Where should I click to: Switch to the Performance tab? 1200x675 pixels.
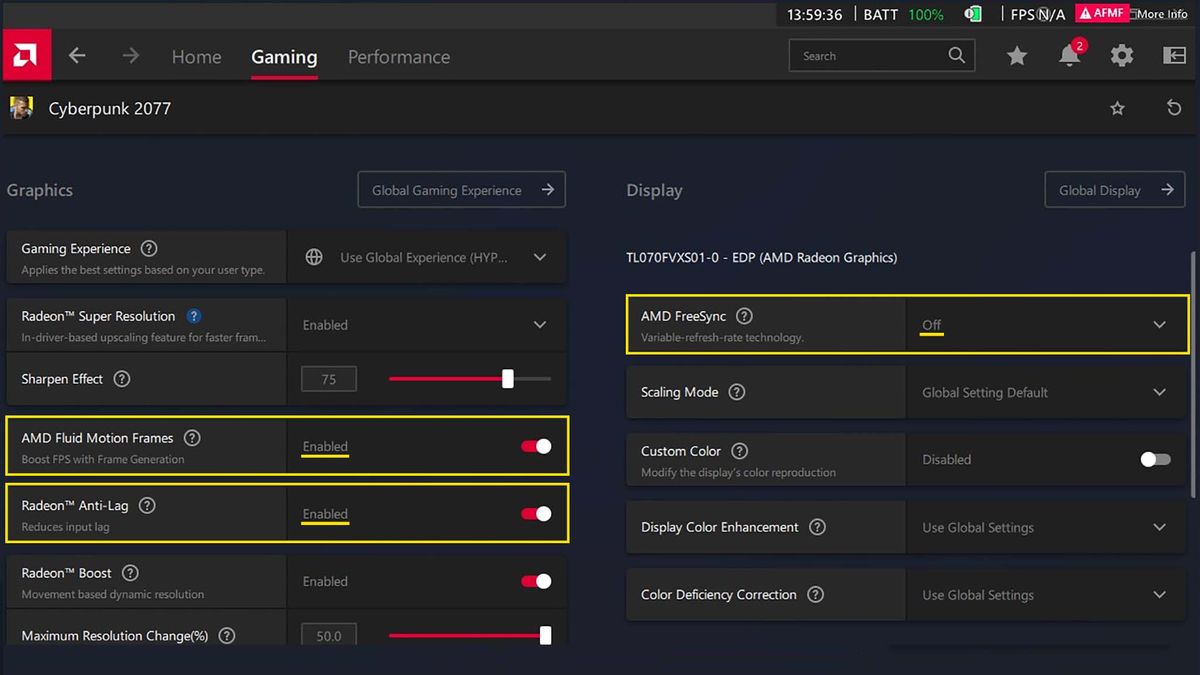tap(398, 57)
